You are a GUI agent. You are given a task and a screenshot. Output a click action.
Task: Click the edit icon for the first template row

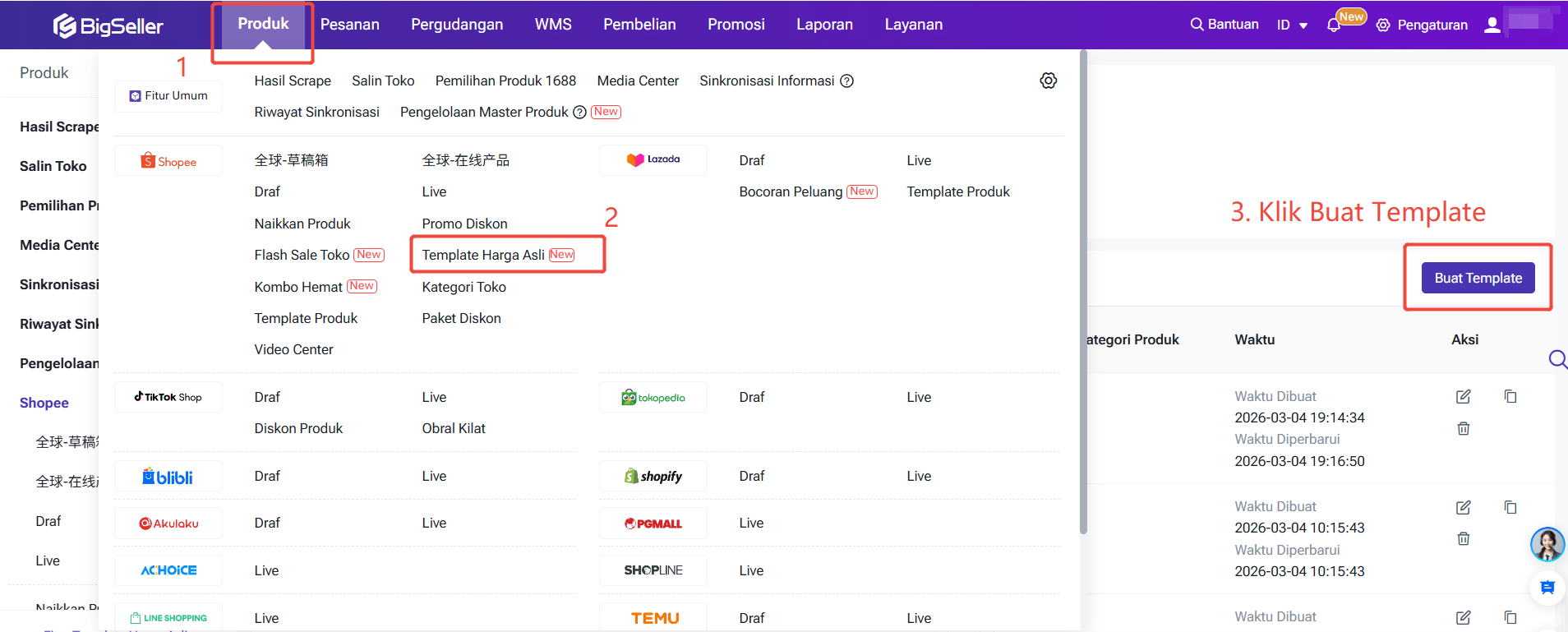point(1463,397)
